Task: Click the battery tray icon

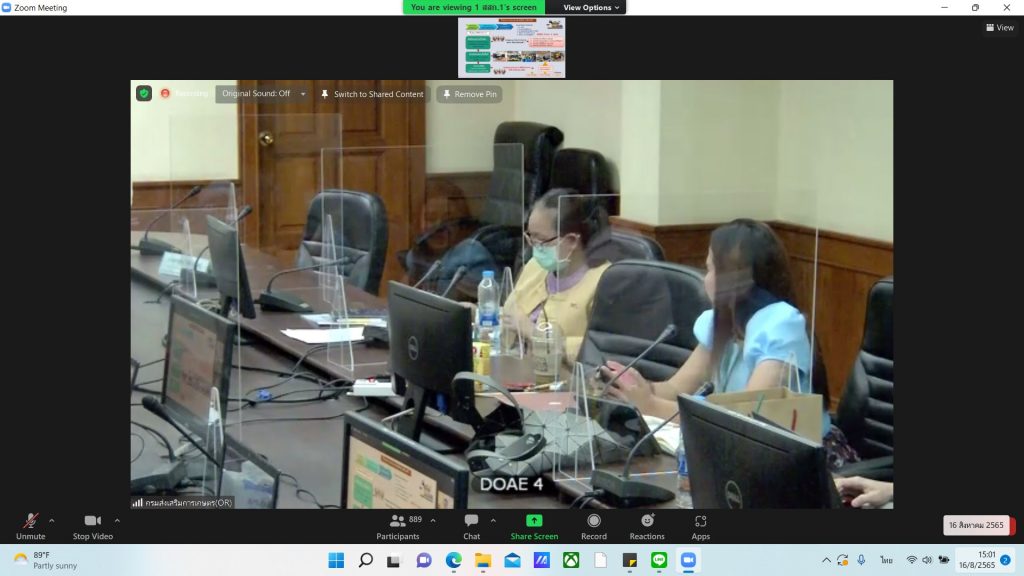Action: pyautogui.click(x=944, y=560)
